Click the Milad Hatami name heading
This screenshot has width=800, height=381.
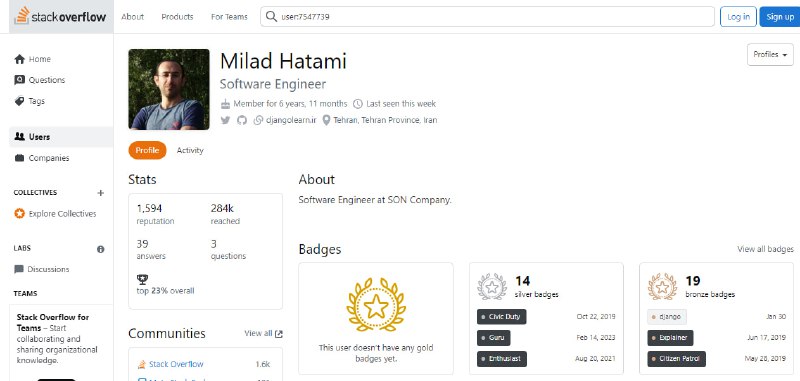pyautogui.click(x=283, y=61)
